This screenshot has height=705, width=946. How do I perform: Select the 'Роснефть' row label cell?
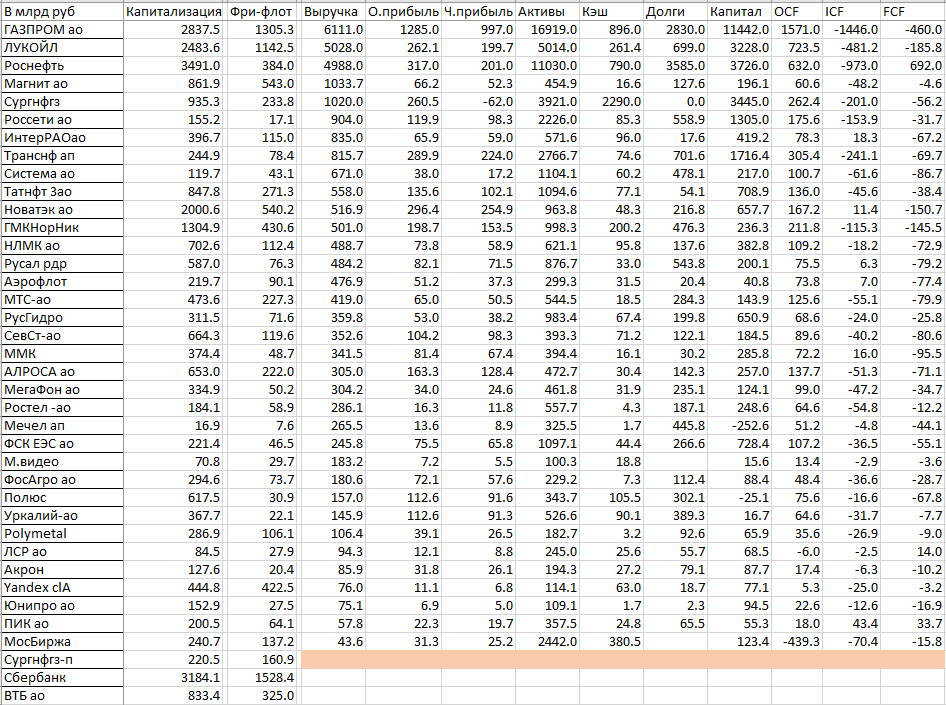click(x=62, y=66)
